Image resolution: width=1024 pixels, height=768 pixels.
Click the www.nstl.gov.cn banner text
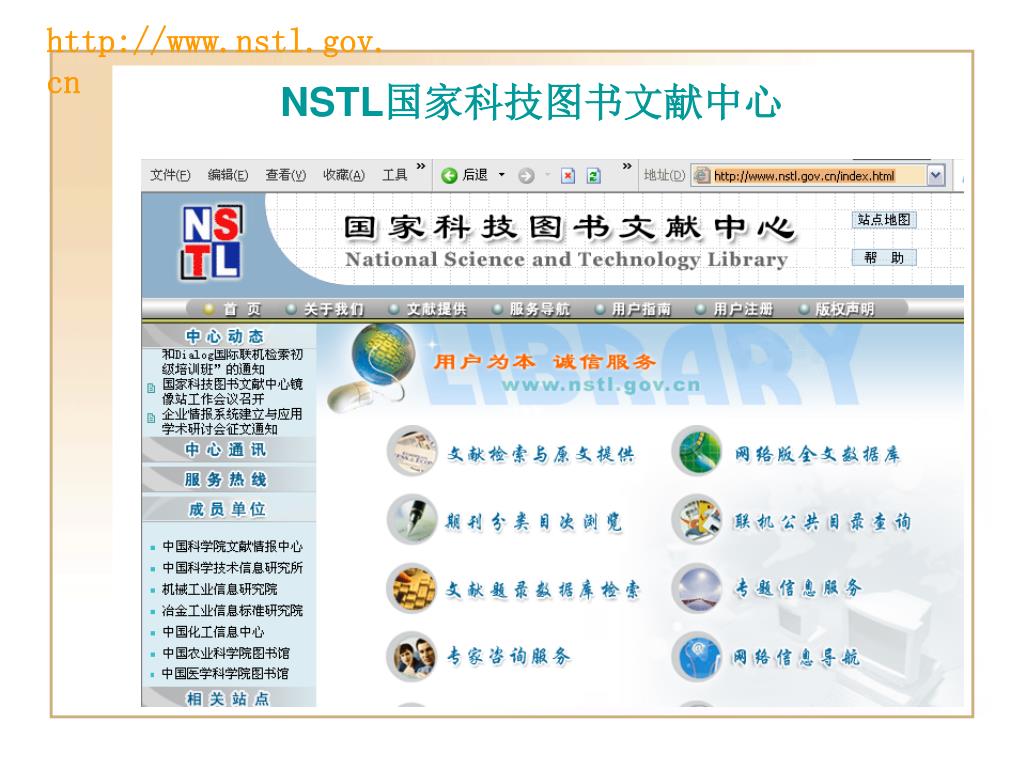point(601,385)
